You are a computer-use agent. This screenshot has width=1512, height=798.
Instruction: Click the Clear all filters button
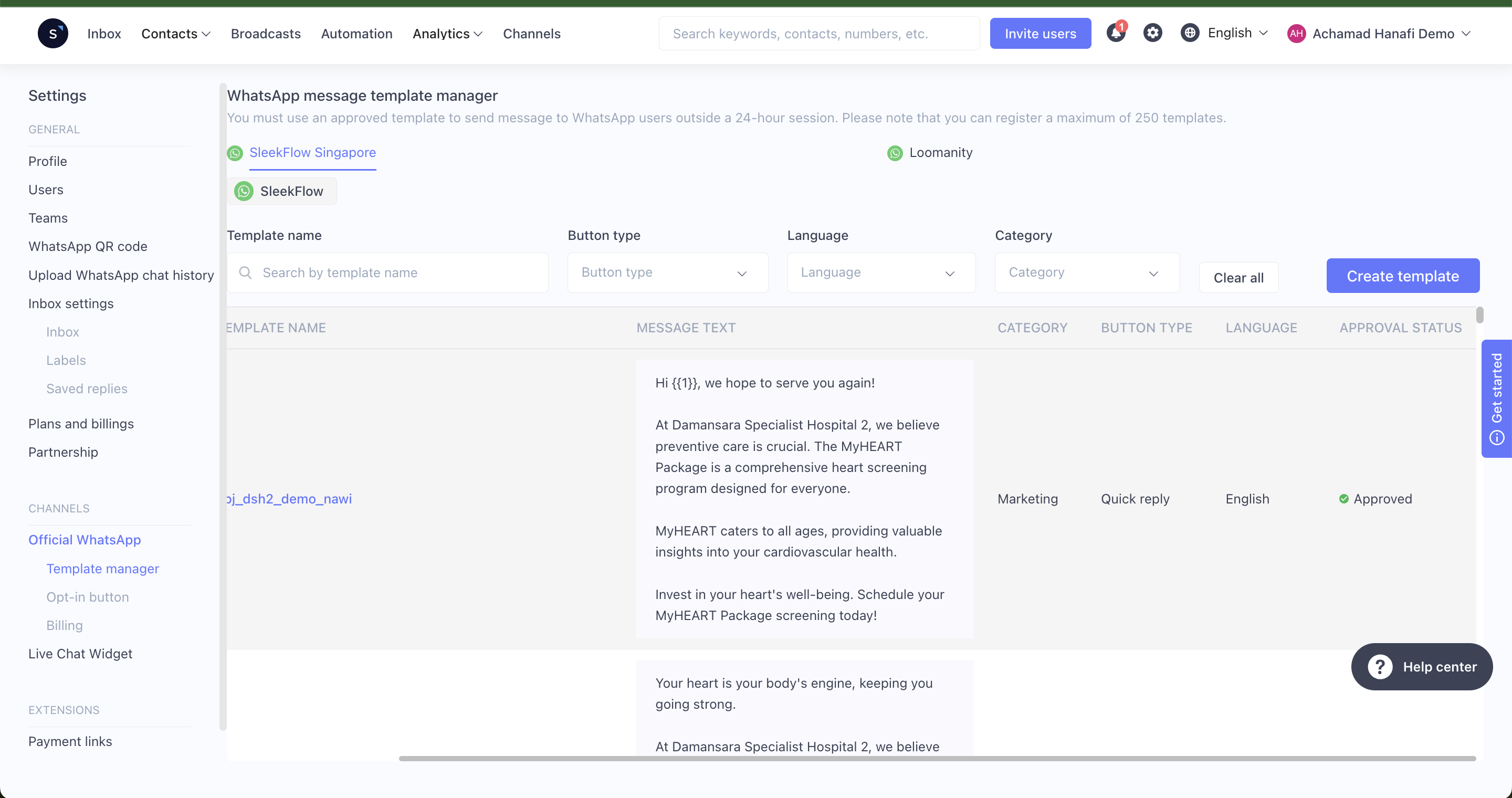click(x=1239, y=277)
